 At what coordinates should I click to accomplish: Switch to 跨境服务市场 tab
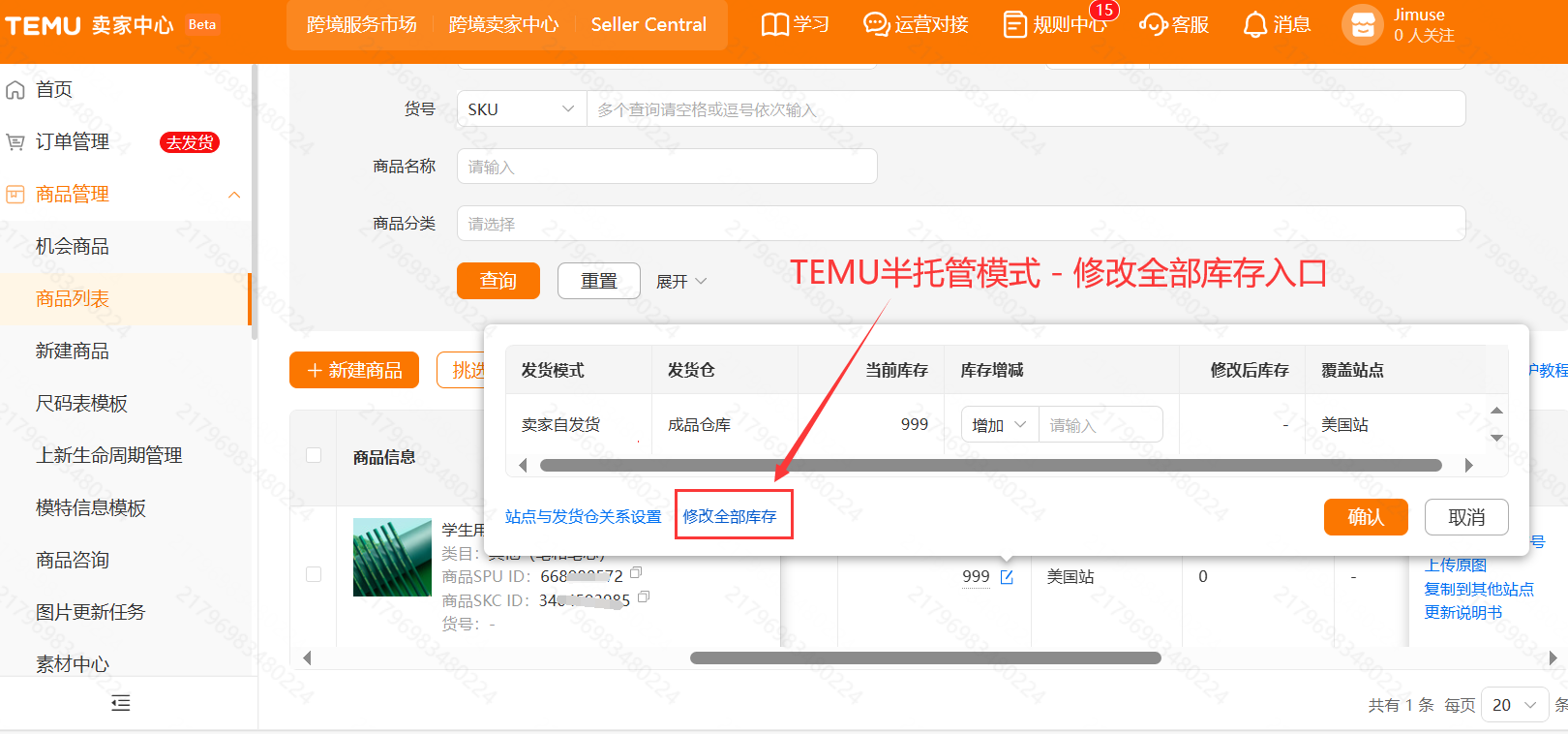(361, 25)
